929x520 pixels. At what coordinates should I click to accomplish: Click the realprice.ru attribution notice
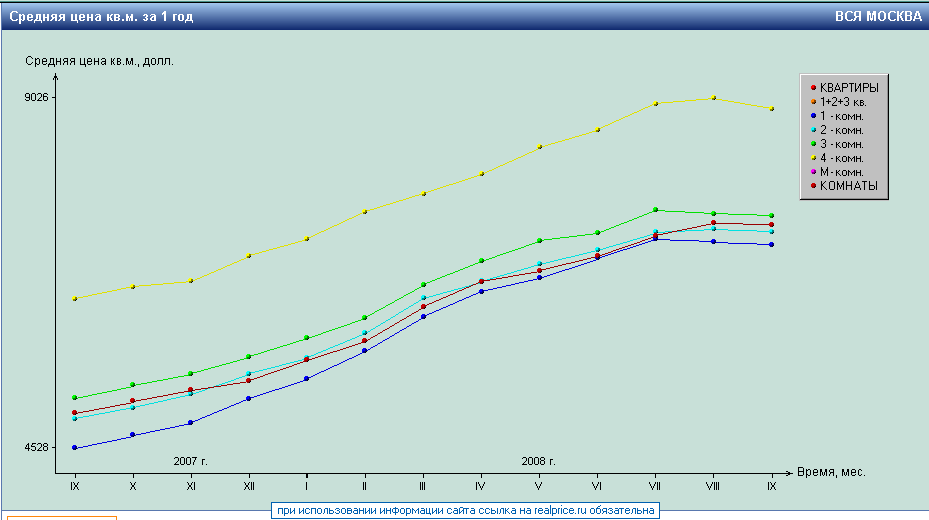point(465,510)
